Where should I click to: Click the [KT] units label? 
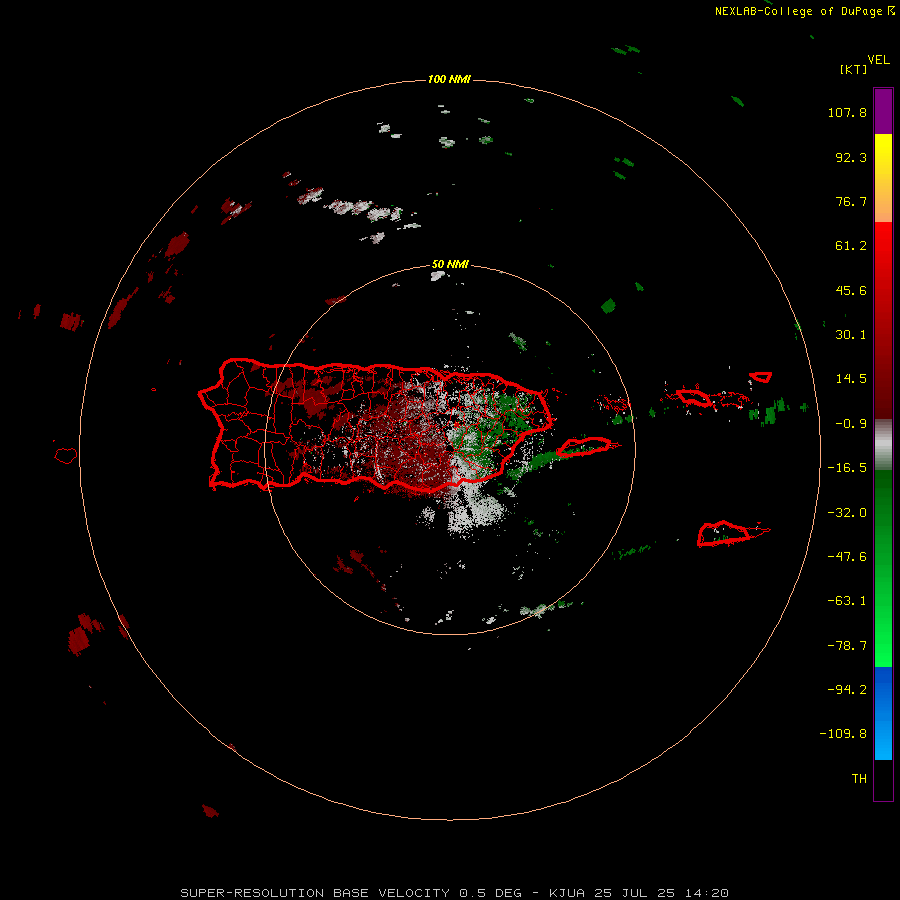click(853, 69)
